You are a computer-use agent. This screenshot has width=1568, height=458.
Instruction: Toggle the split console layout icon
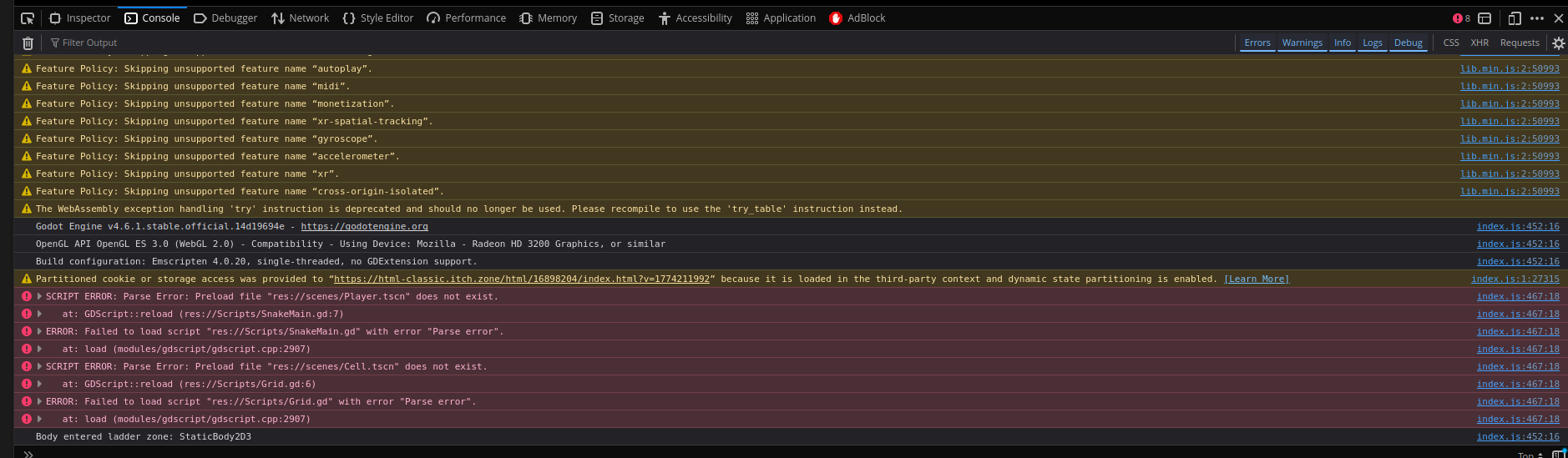click(1485, 18)
